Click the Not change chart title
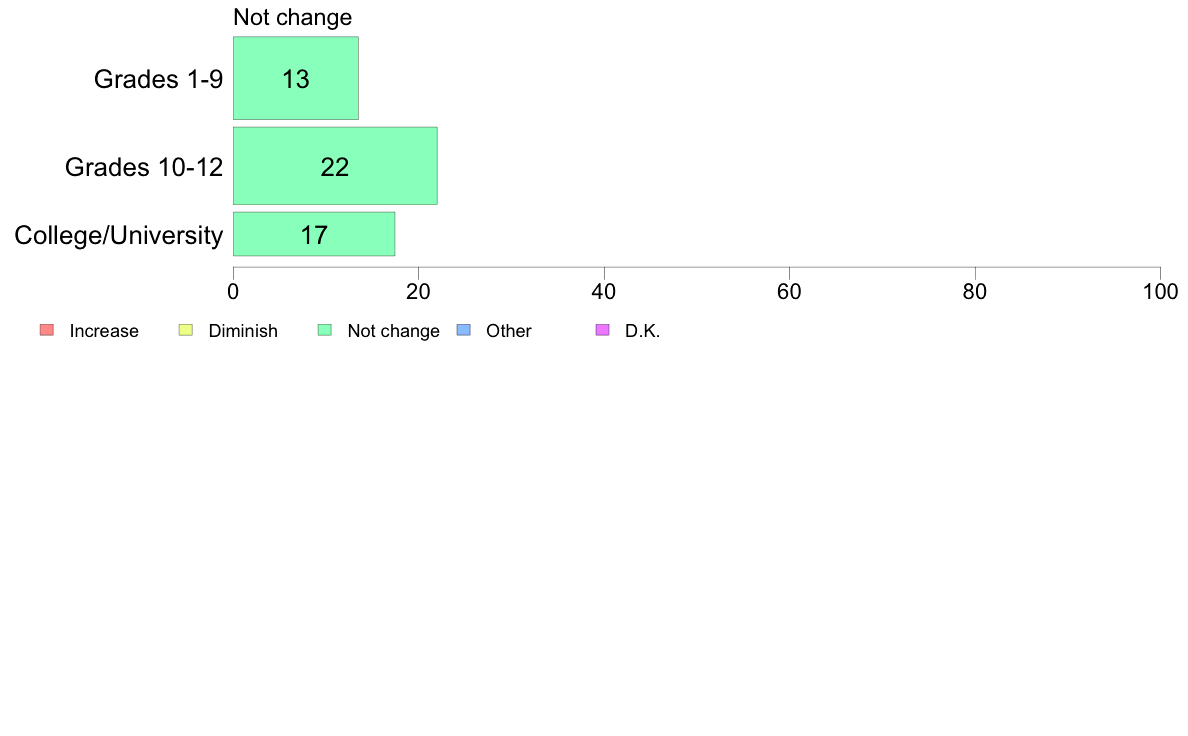Screen dimensions: 1188x736 point(292,17)
